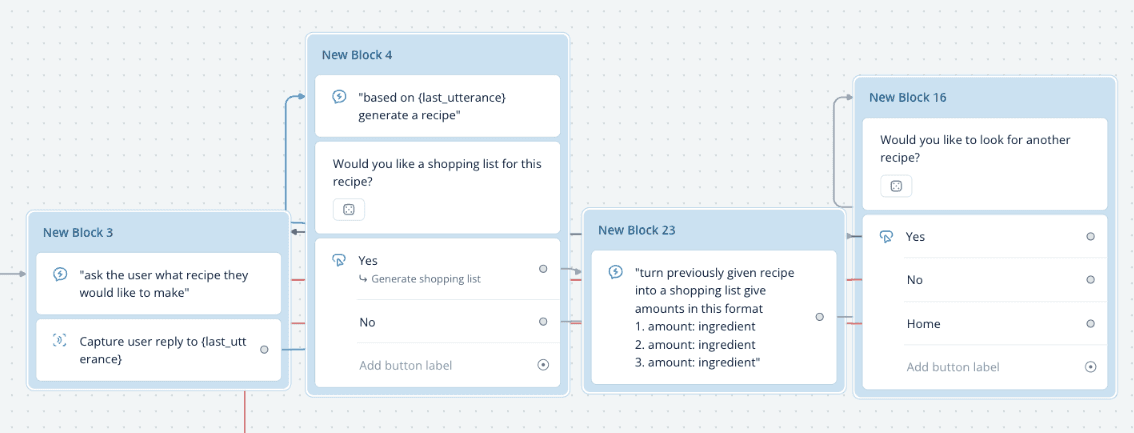Click the output port of Capture user reply step
Screen dimensions: 1134x433
(x=264, y=350)
